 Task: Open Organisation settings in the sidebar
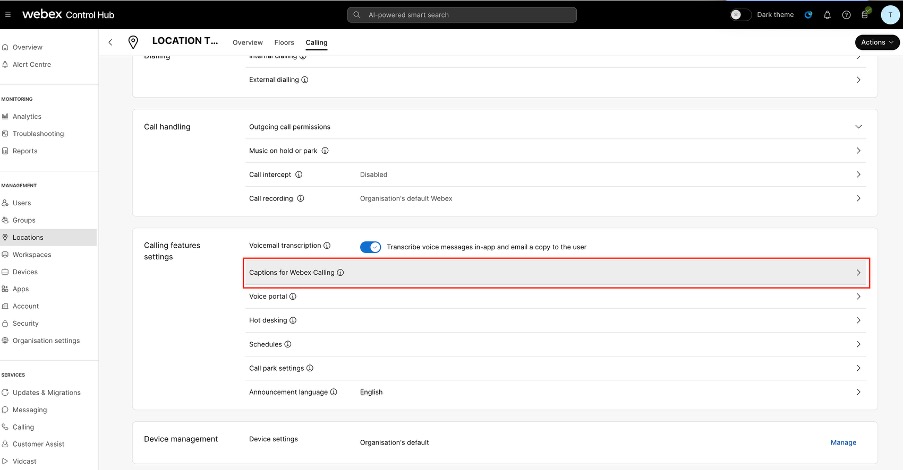[46, 341]
